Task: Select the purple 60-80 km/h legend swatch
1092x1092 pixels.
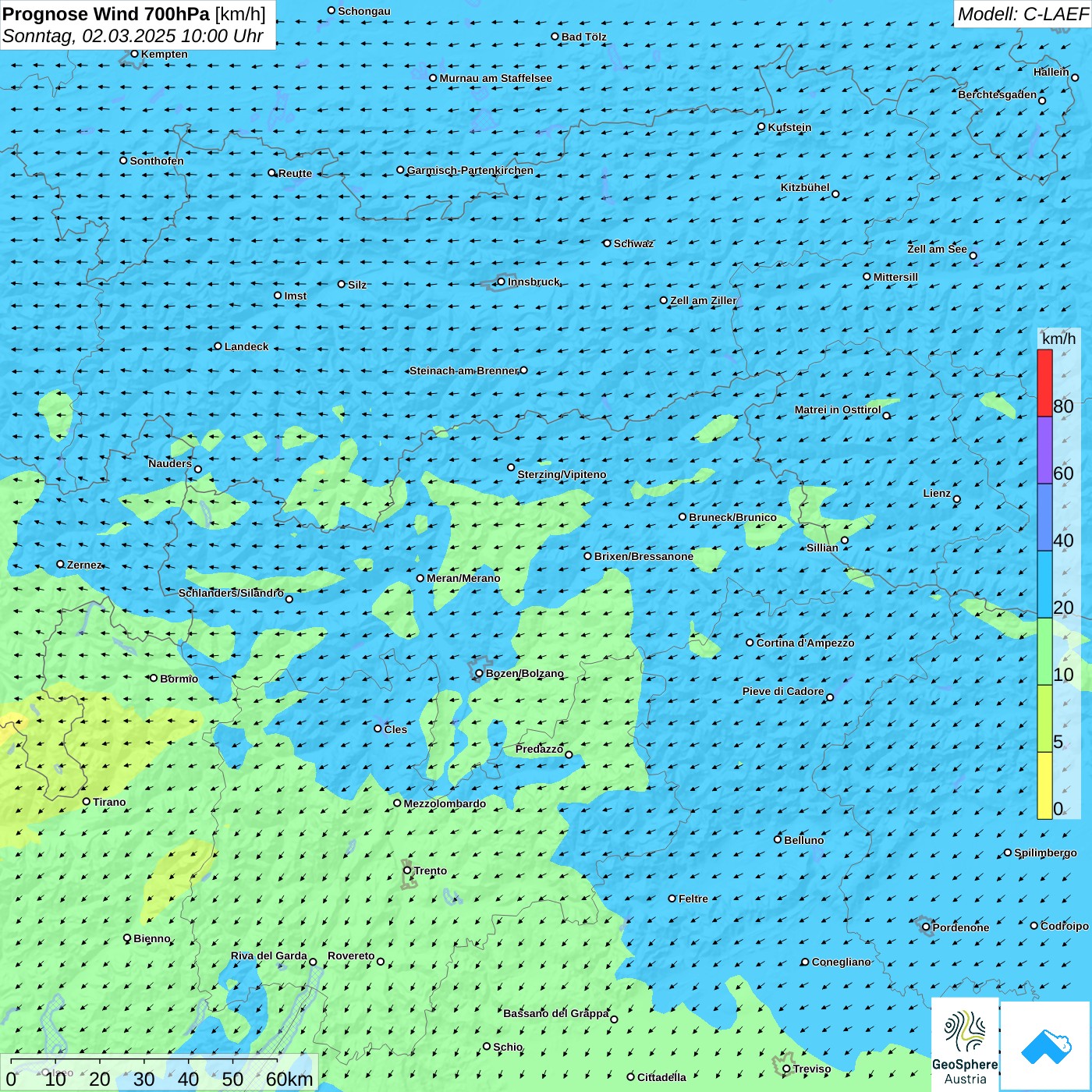Action: click(1044, 450)
